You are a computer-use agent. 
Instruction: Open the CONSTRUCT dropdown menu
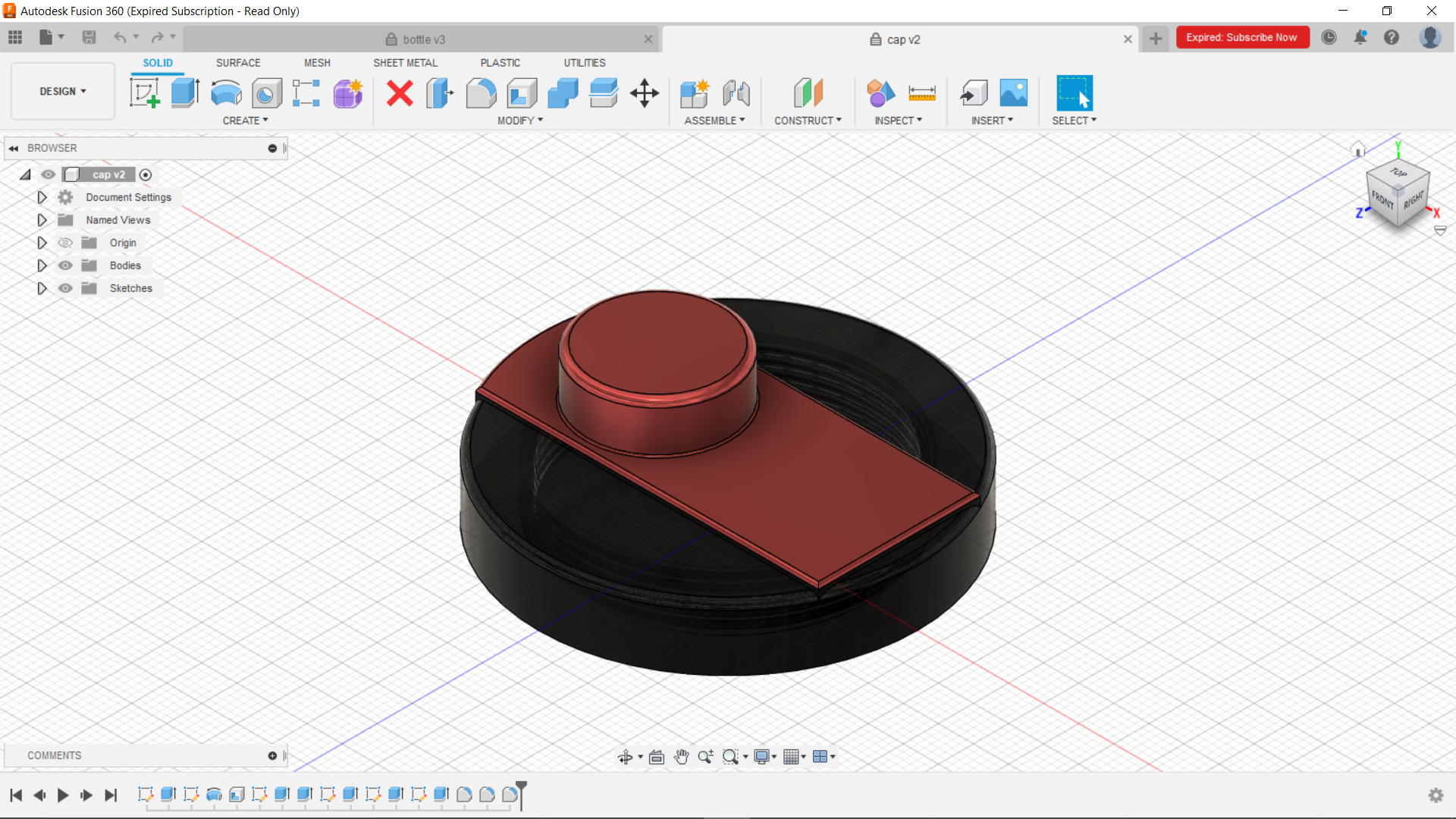click(808, 121)
